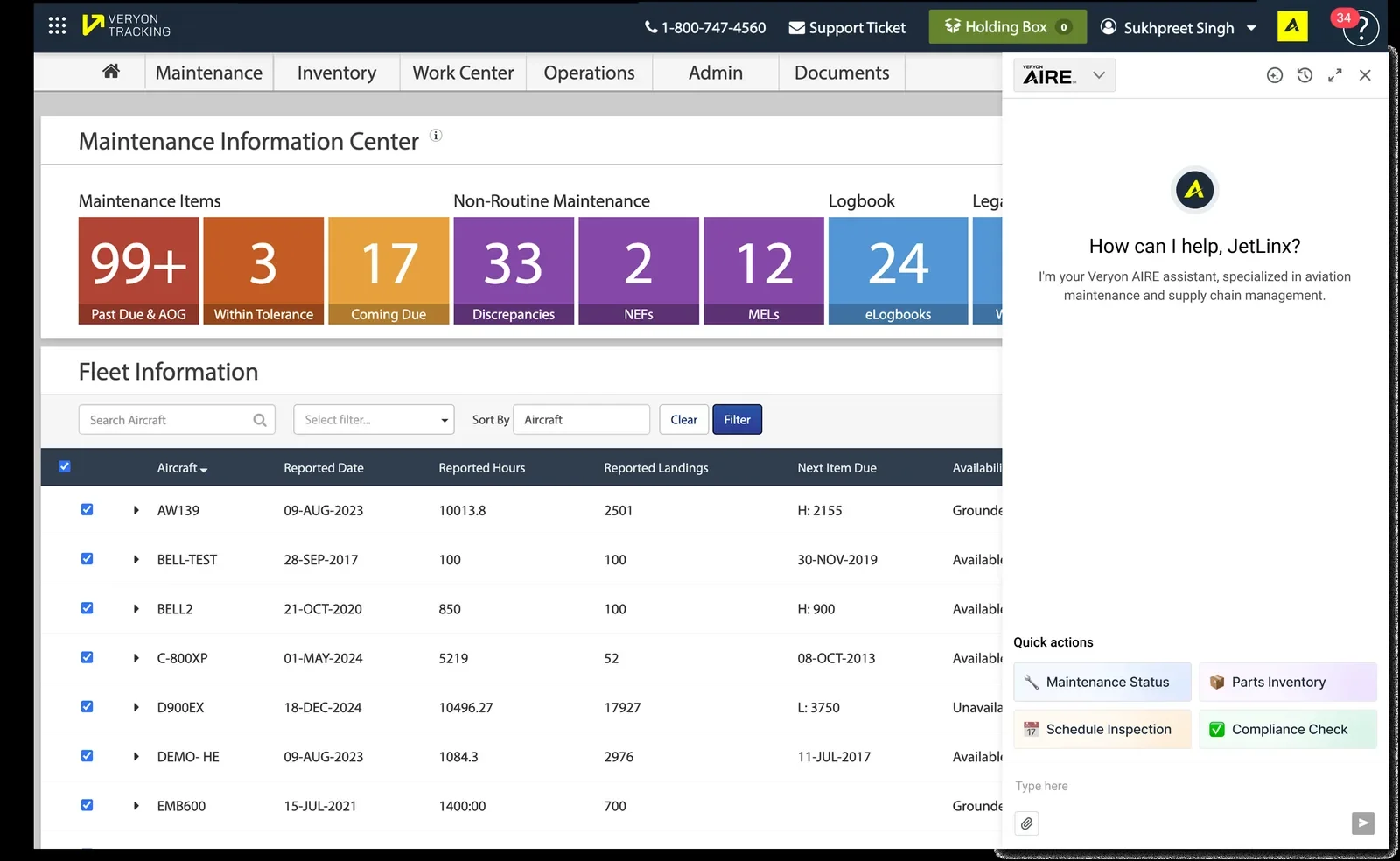
Task: Click the blue Filter button
Action: pyautogui.click(x=738, y=420)
